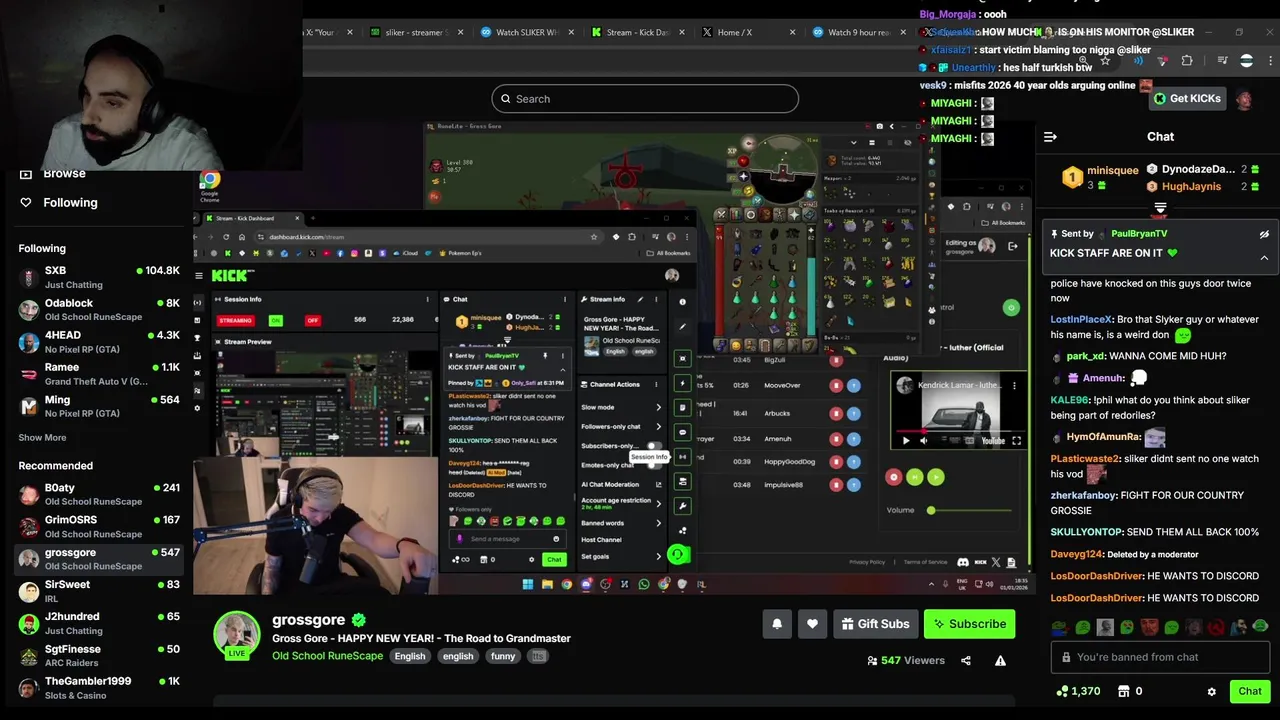Expand the gift leaderboard with its arrow handle
This screenshot has width=1280, height=720.
[x=1160, y=208]
